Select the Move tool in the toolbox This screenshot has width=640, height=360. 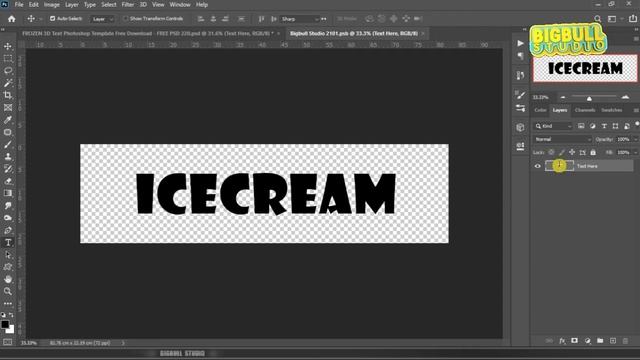(8, 46)
